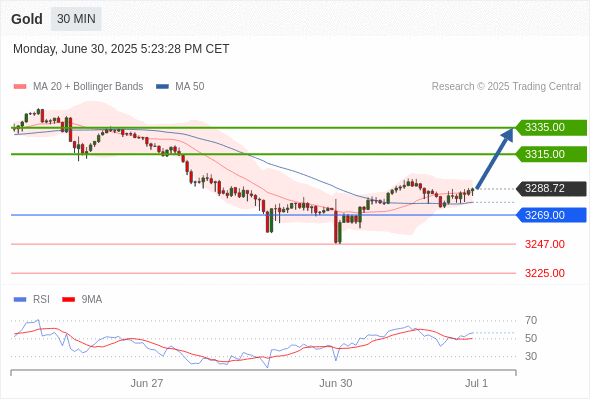Click the Jun 30 date axis label
The height and width of the screenshot is (400, 590).
coord(336,383)
